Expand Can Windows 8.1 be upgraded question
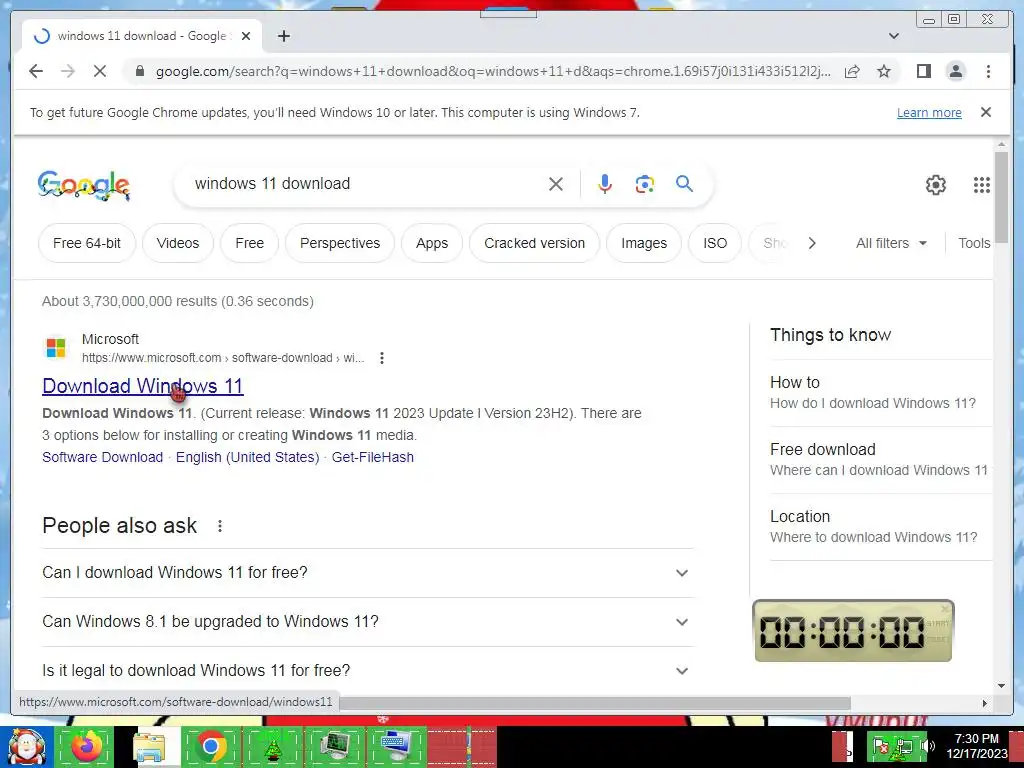 pyautogui.click(x=368, y=622)
